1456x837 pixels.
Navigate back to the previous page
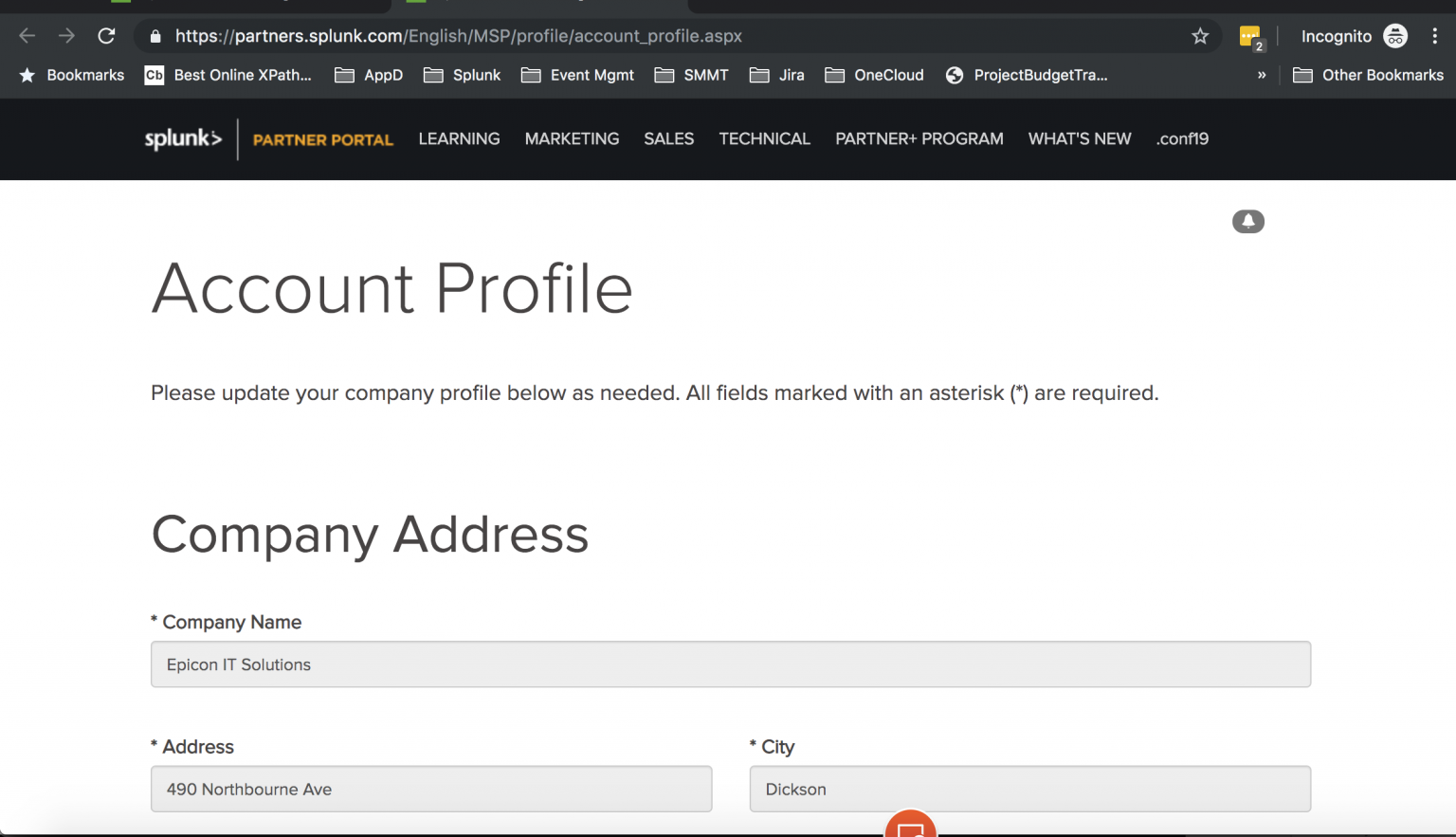pos(27,36)
